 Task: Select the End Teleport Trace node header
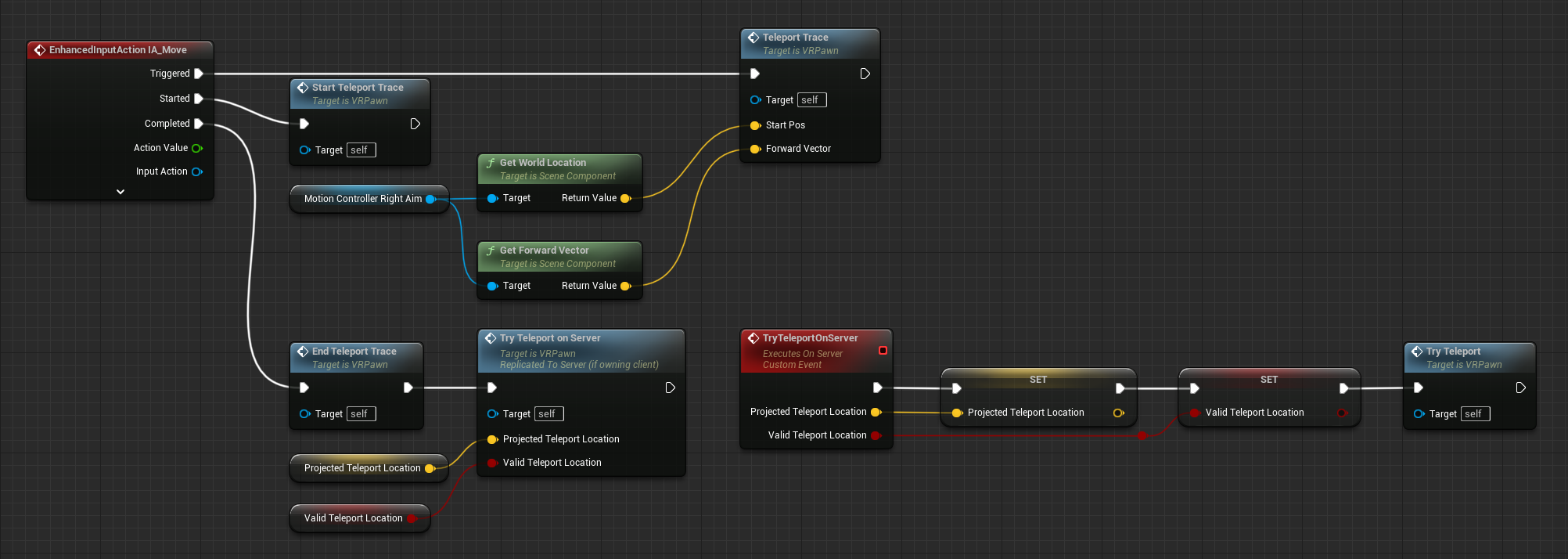(x=357, y=358)
